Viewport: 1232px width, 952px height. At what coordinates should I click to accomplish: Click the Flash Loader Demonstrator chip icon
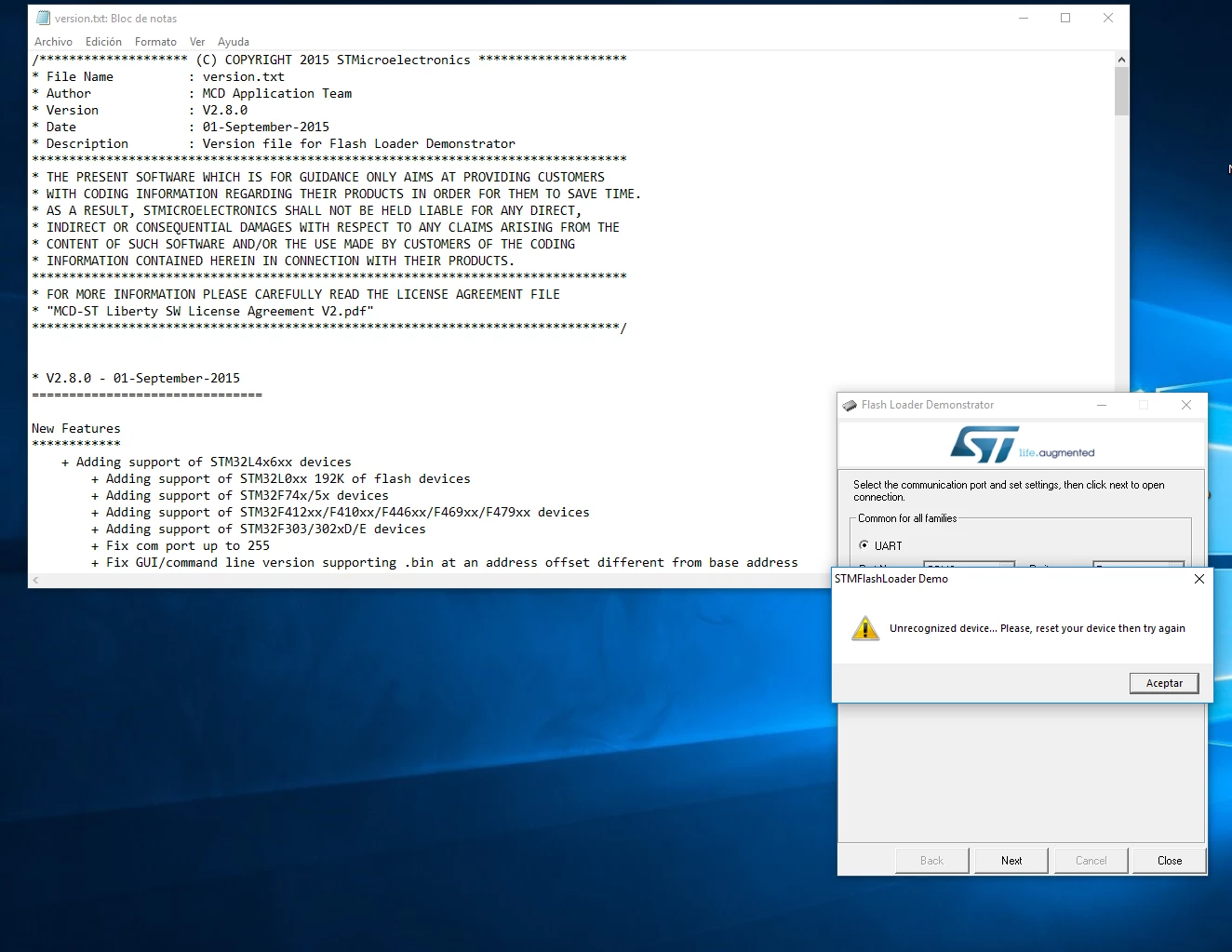(850, 405)
